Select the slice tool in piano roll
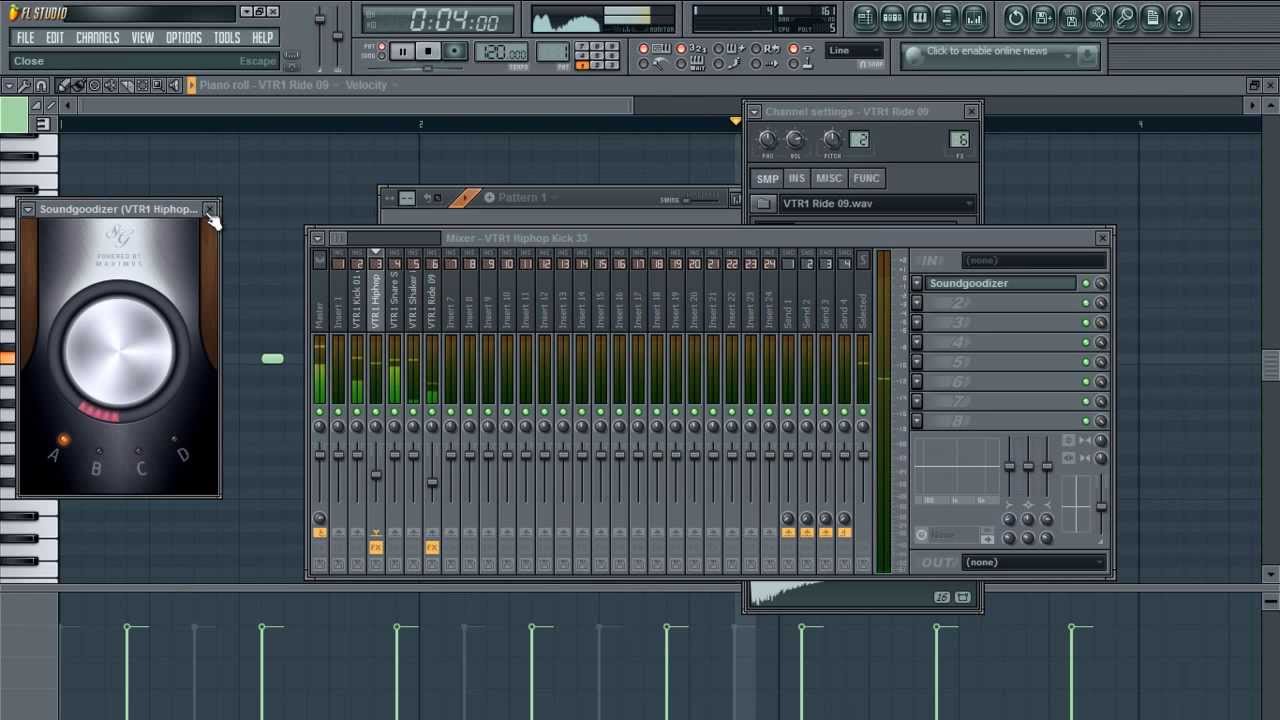 (126, 85)
